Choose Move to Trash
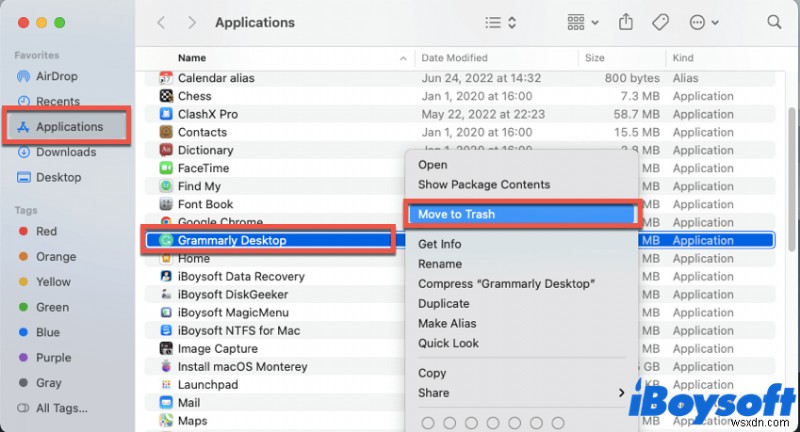Screen dimensions: 800x432 [x=521, y=214]
